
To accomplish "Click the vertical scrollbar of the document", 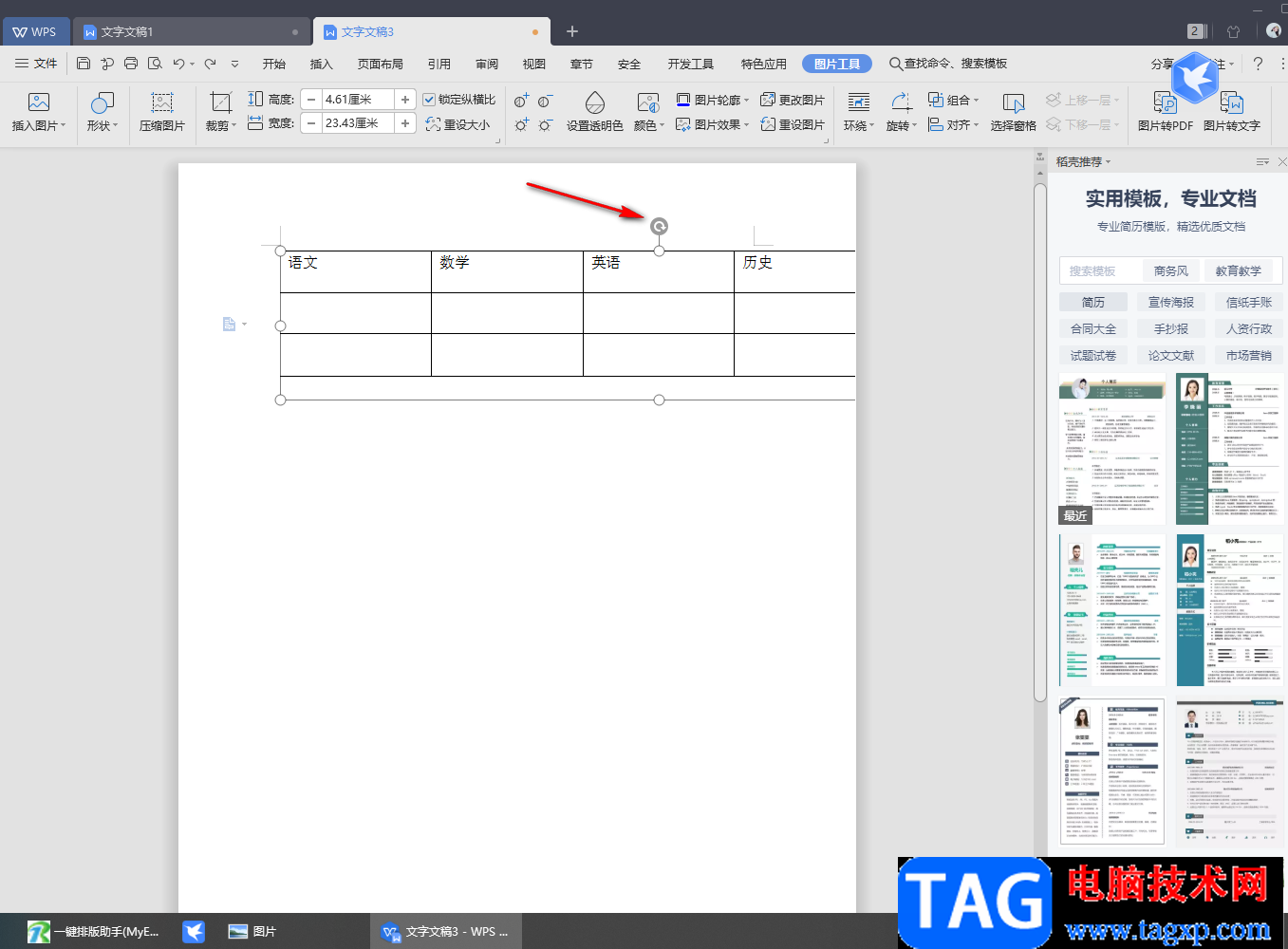I will click(1040, 442).
